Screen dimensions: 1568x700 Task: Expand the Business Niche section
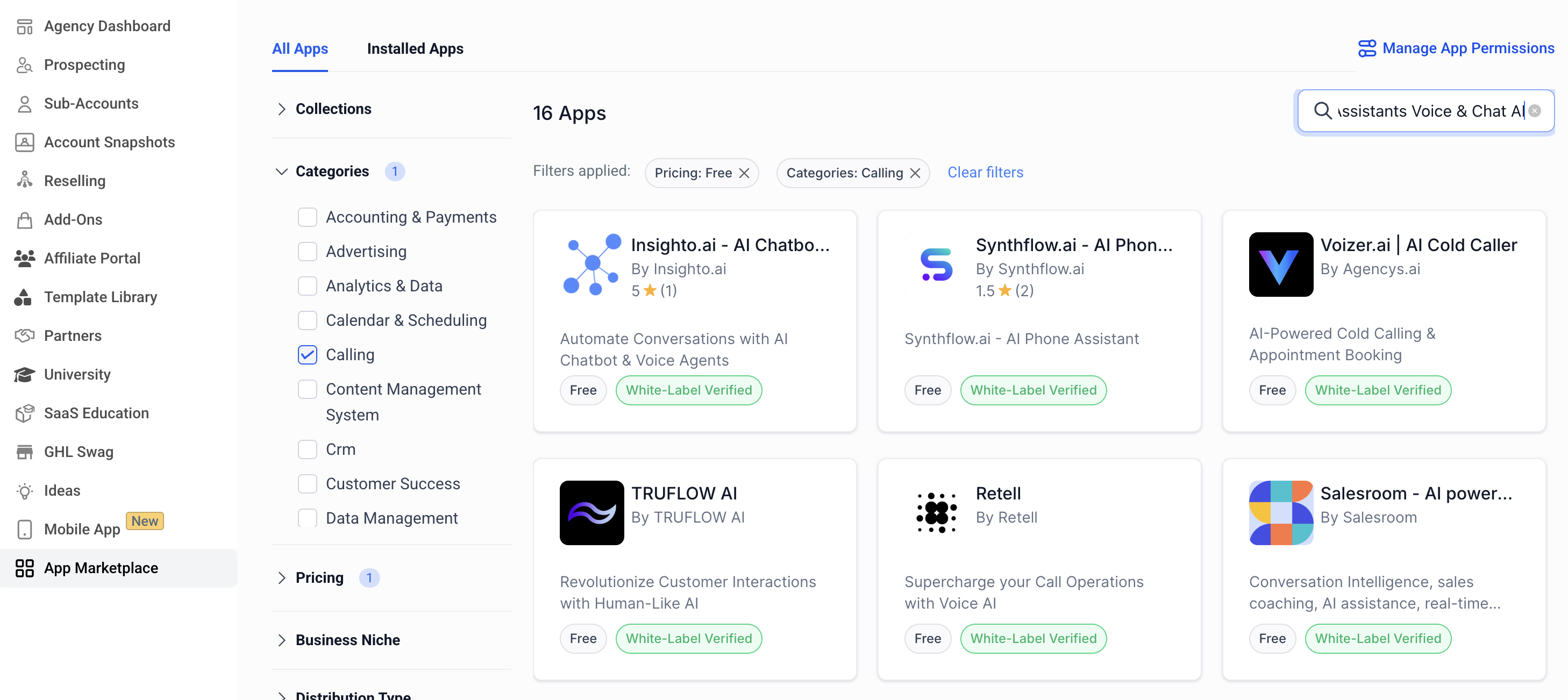(x=347, y=640)
